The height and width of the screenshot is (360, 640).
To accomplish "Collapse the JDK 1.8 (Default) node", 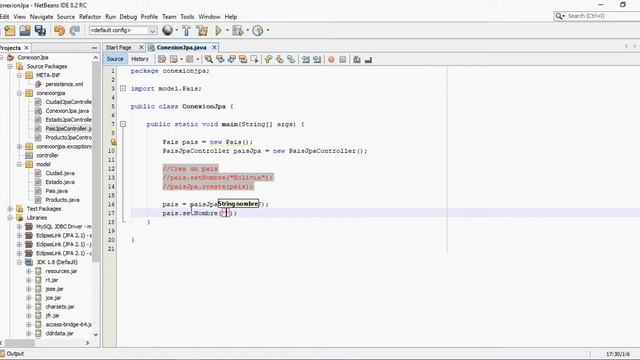I will pyautogui.click(x=19, y=262).
